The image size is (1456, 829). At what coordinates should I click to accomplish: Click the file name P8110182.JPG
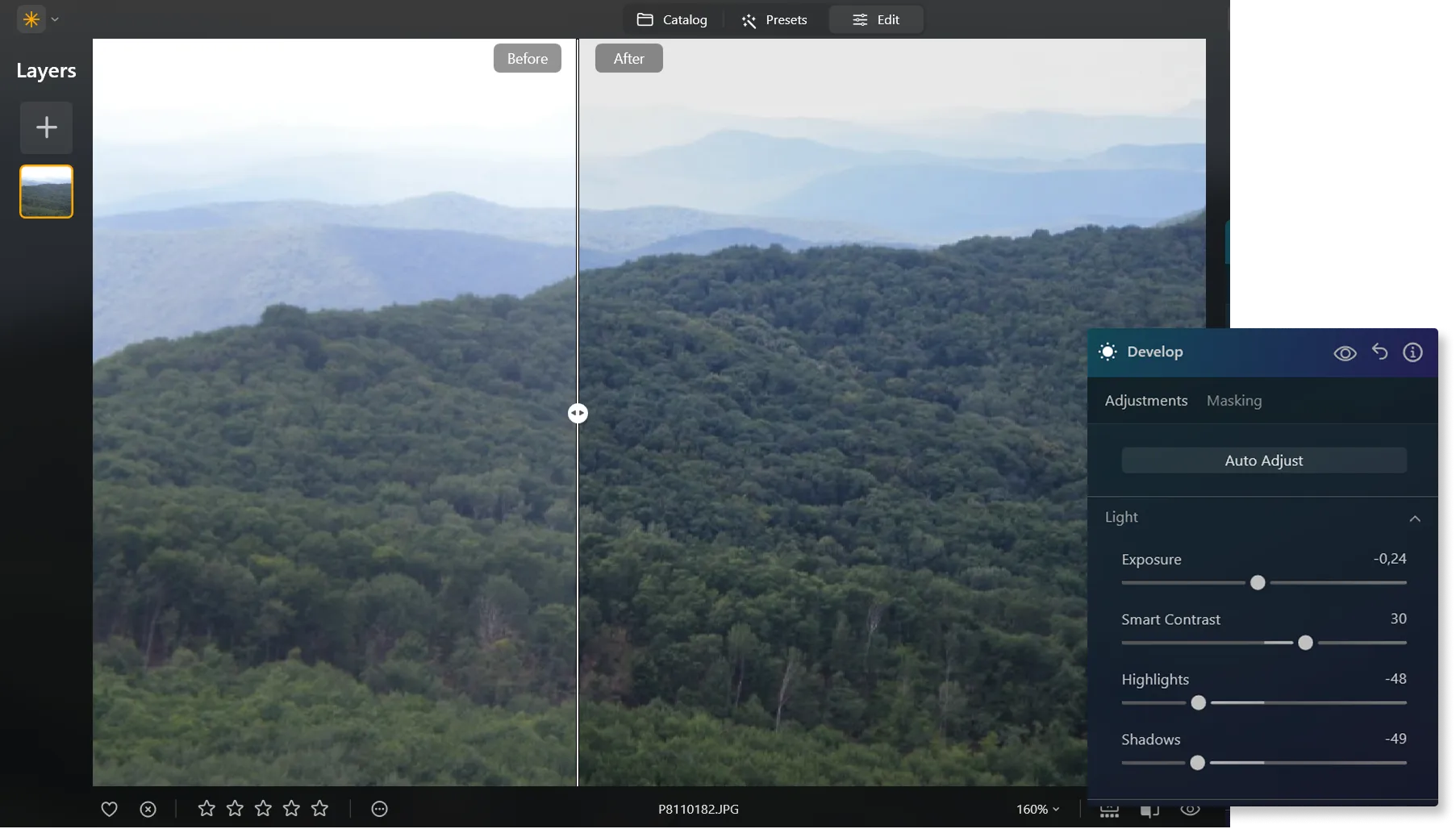coord(699,809)
